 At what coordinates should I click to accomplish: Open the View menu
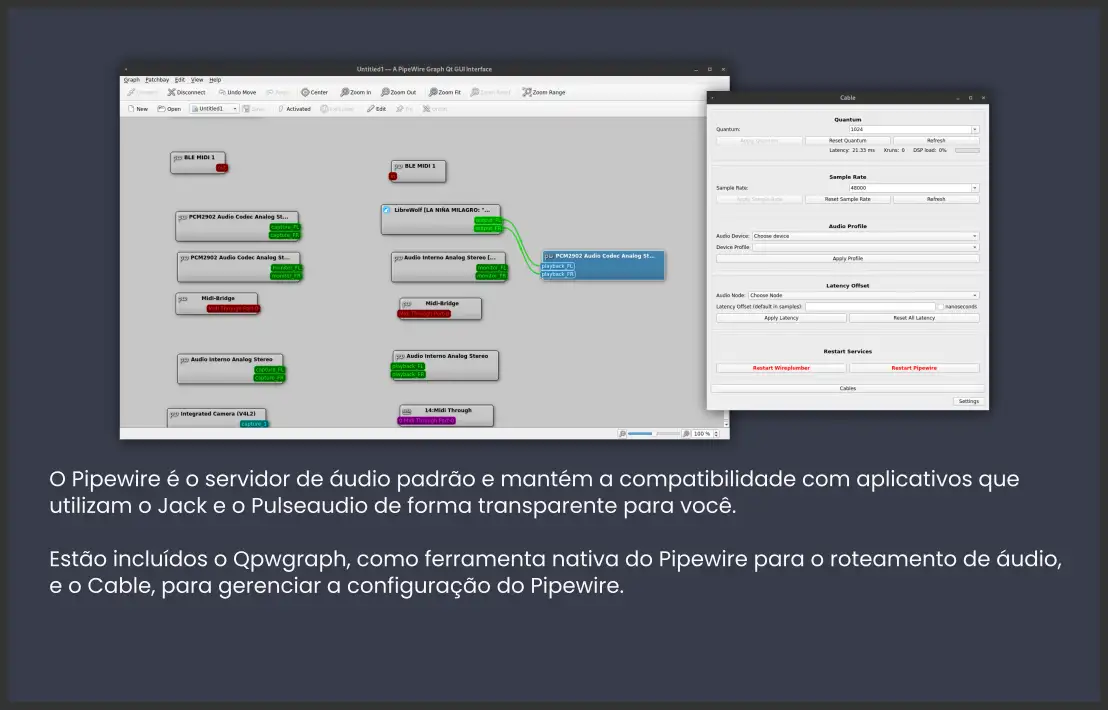click(x=196, y=80)
